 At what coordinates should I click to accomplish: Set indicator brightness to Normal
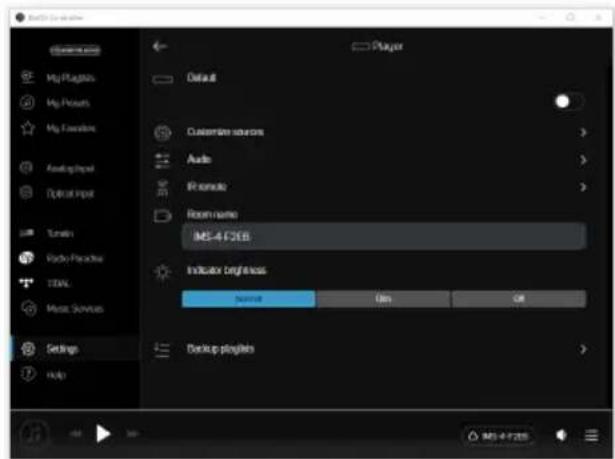point(249,299)
